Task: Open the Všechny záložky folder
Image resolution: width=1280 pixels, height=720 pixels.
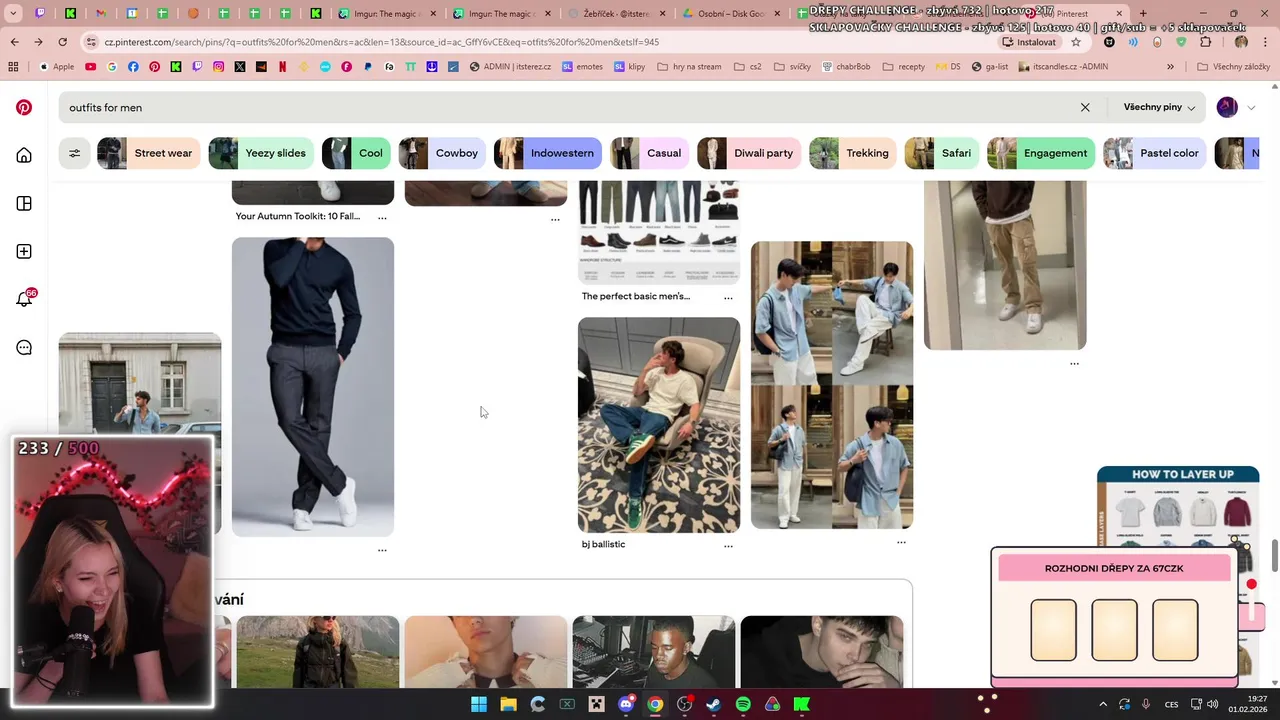Action: 1233,67
